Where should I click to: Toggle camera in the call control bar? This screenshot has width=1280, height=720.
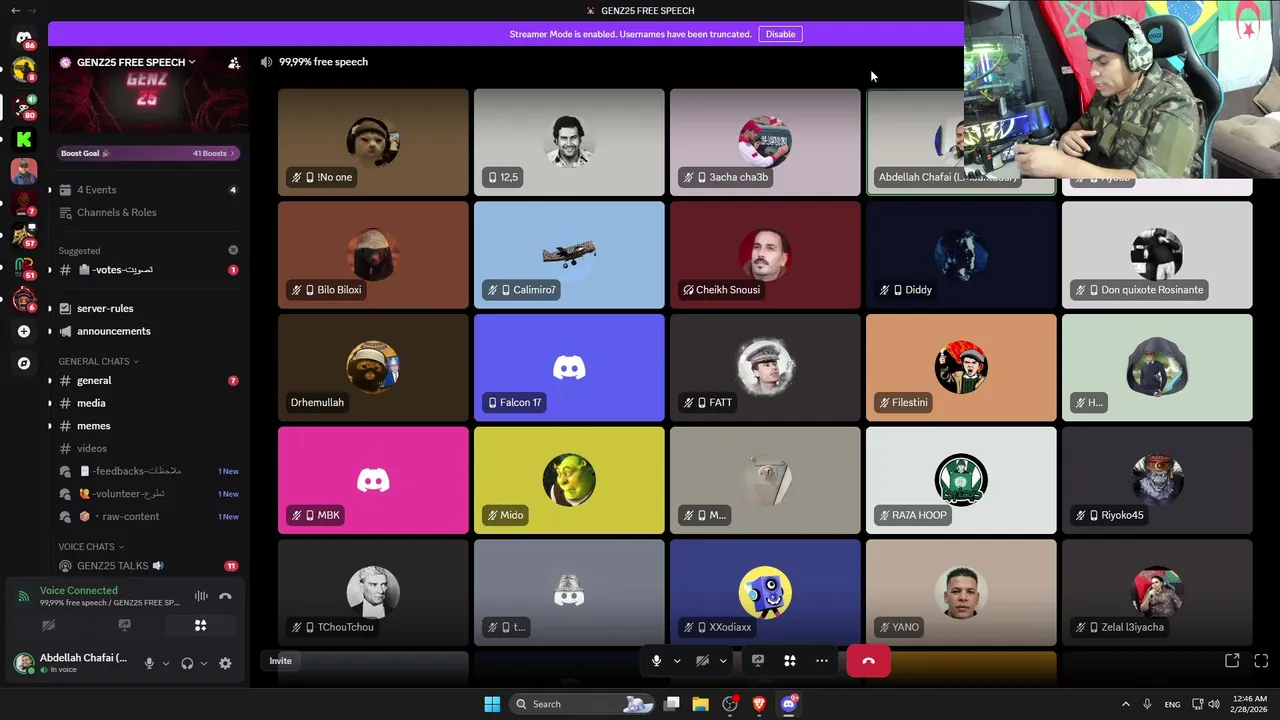(702, 660)
